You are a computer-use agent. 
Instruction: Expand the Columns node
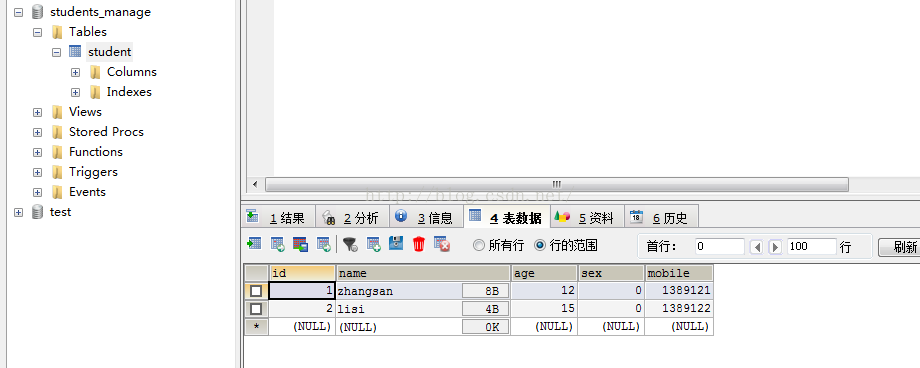click(x=75, y=72)
